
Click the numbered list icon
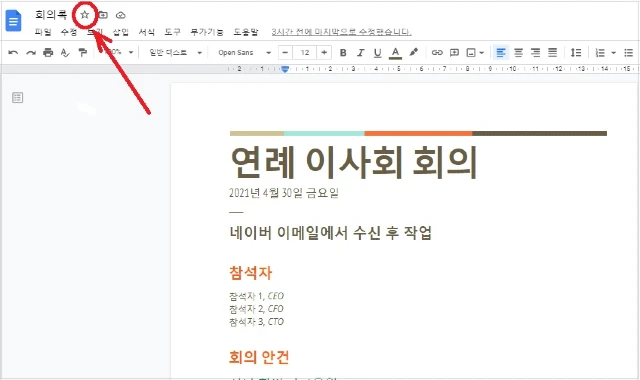pos(600,53)
